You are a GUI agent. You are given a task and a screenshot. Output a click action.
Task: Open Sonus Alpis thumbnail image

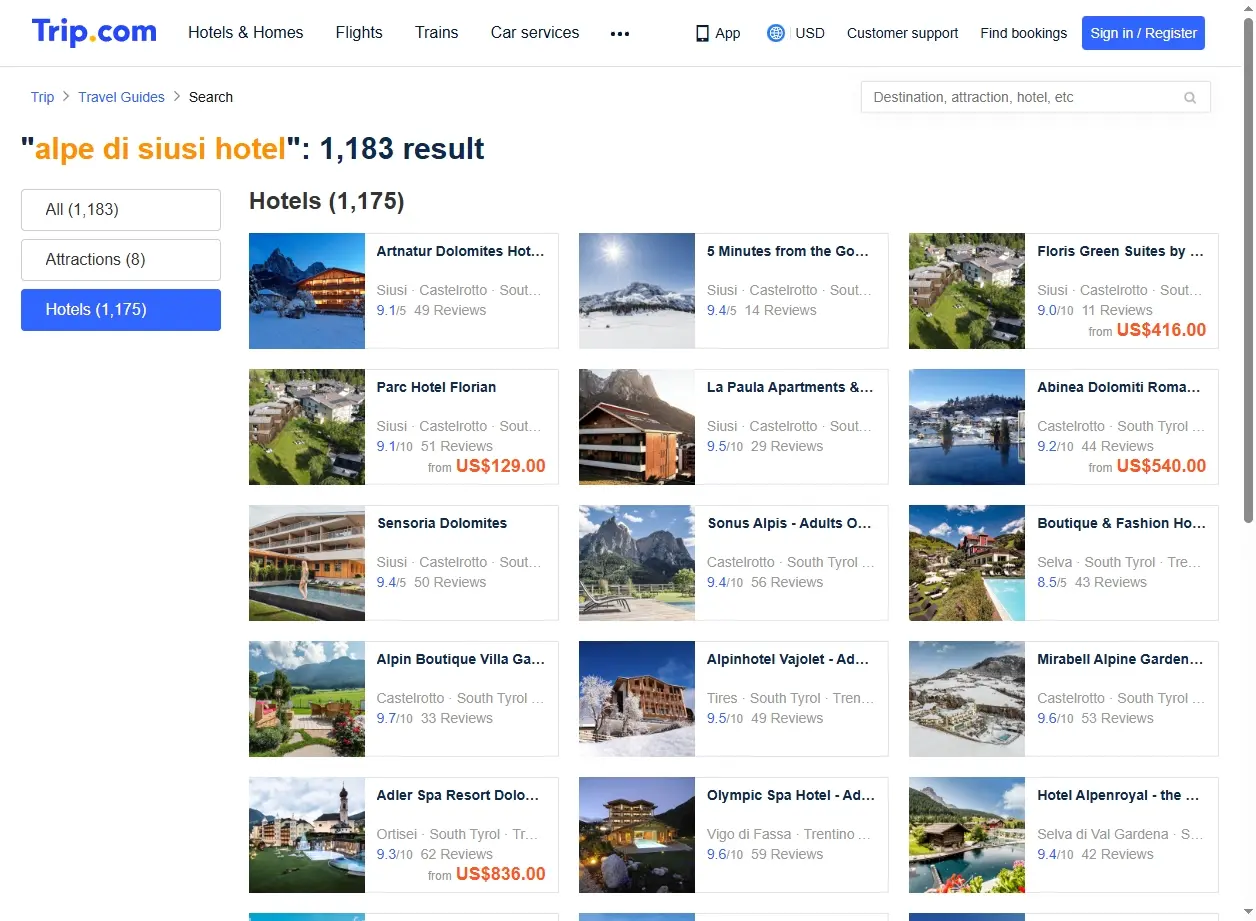click(x=637, y=563)
